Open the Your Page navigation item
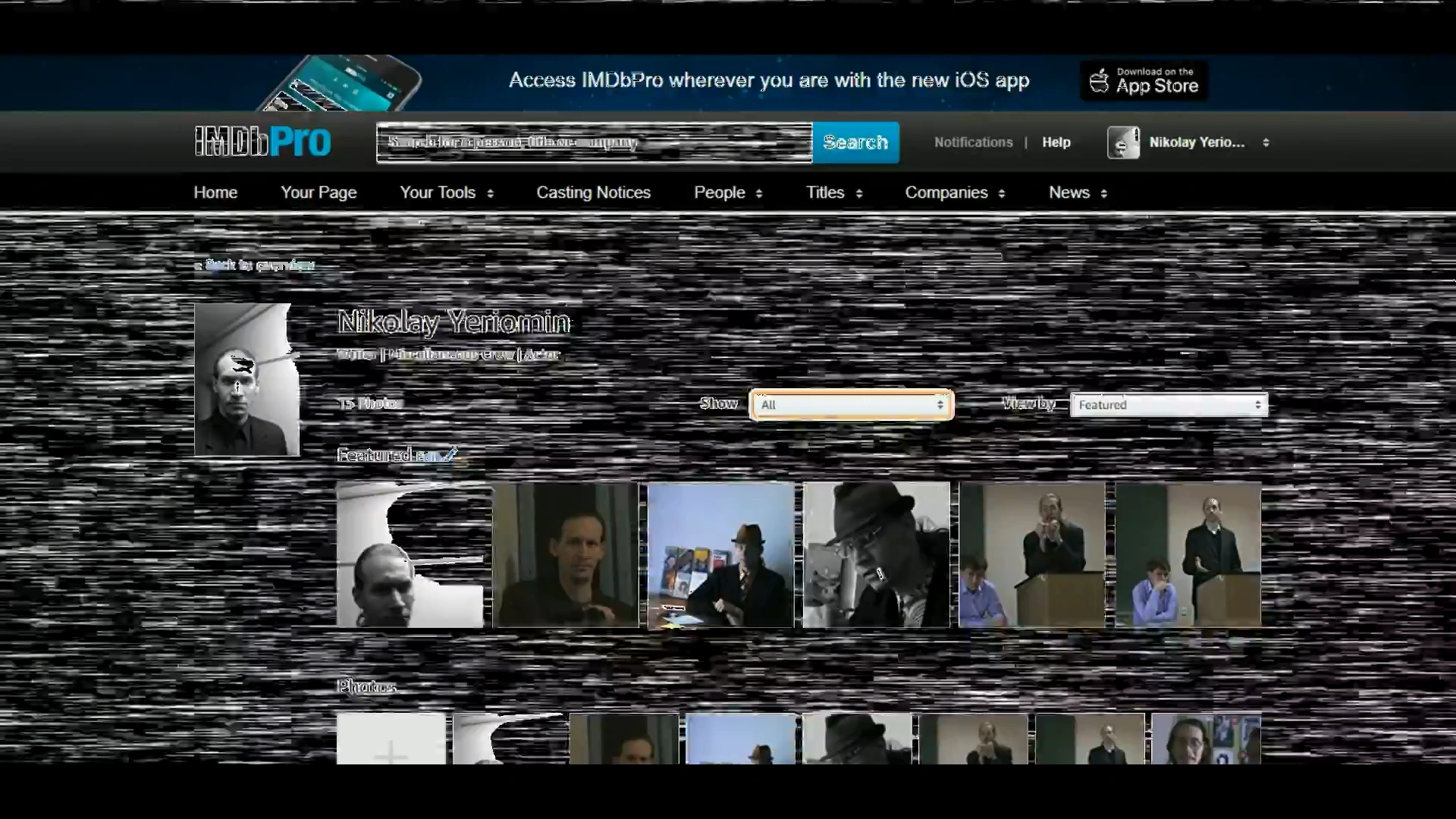The width and height of the screenshot is (1456, 819). 318,193
